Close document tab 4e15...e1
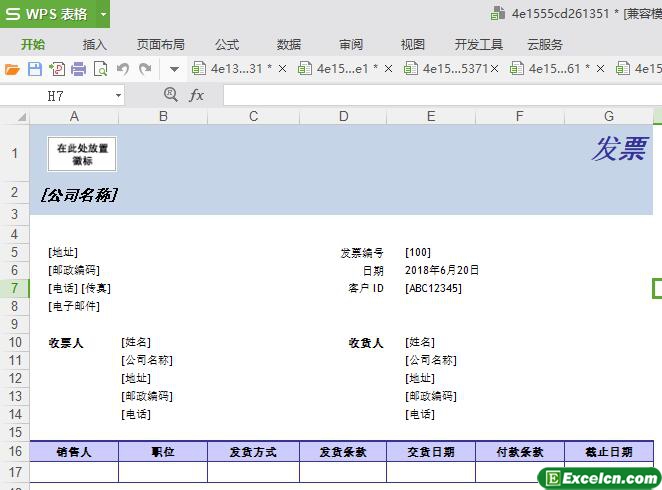 [388, 69]
